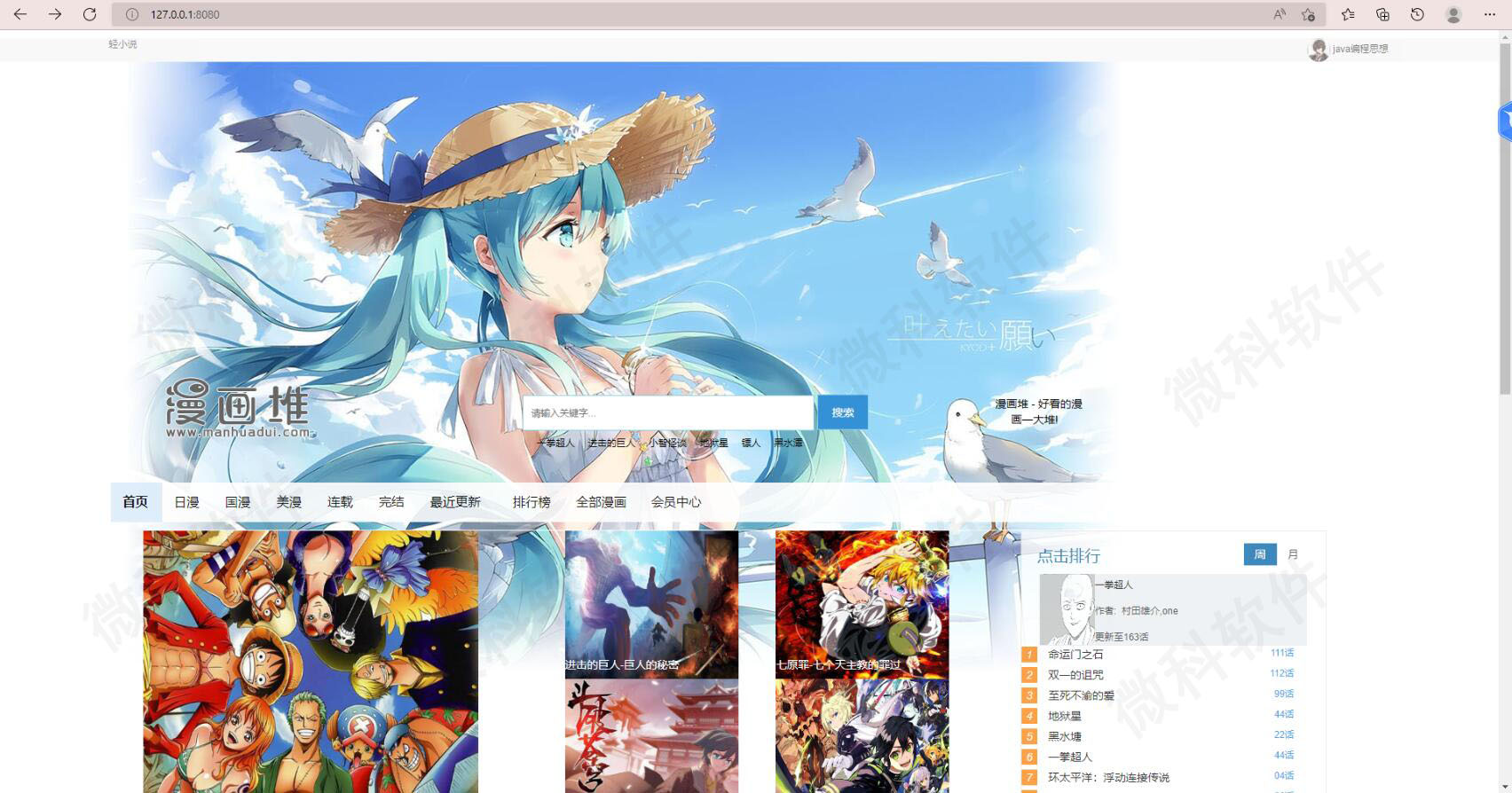The height and width of the screenshot is (793, 1512).
Task: Open 地狱星 in click ranking list
Action: (1065, 716)
